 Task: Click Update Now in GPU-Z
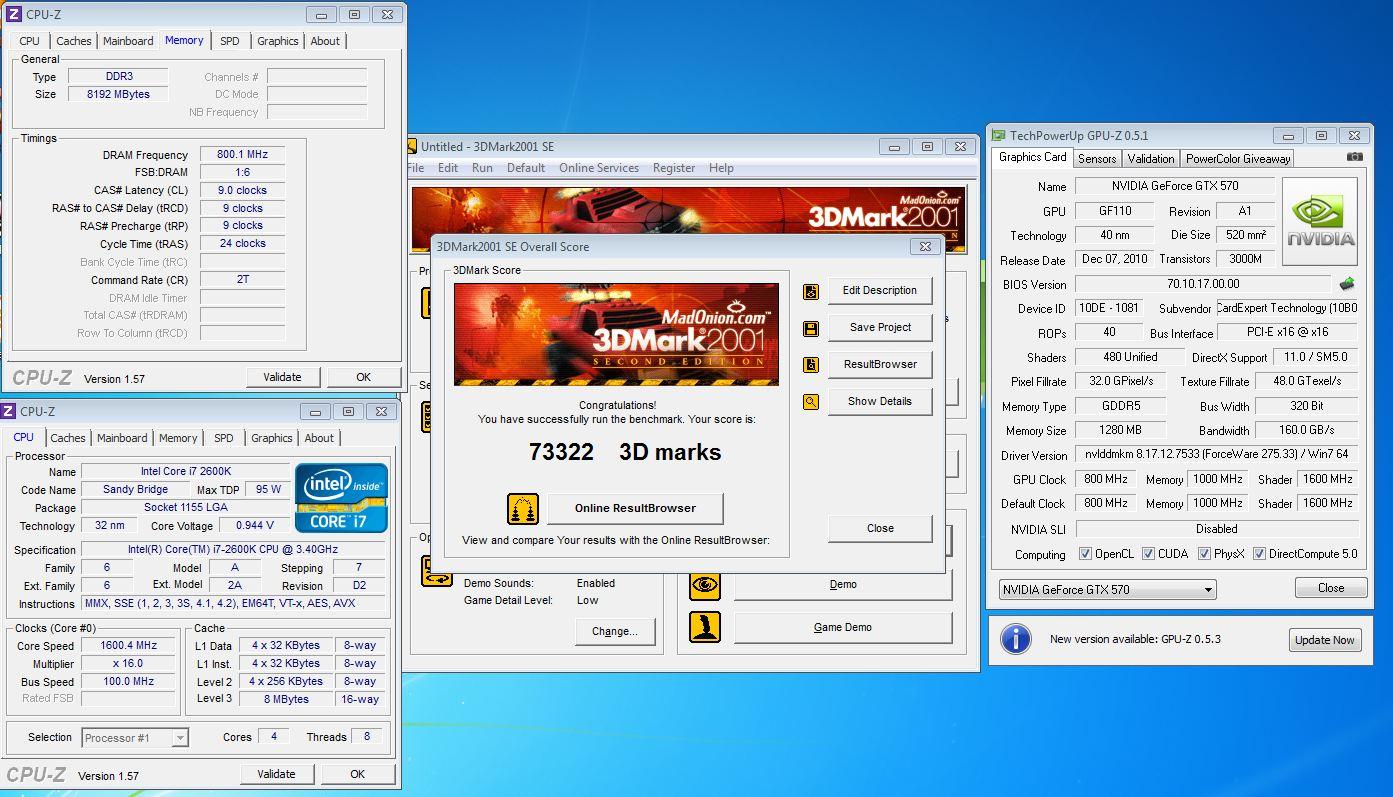(1325, 640)
